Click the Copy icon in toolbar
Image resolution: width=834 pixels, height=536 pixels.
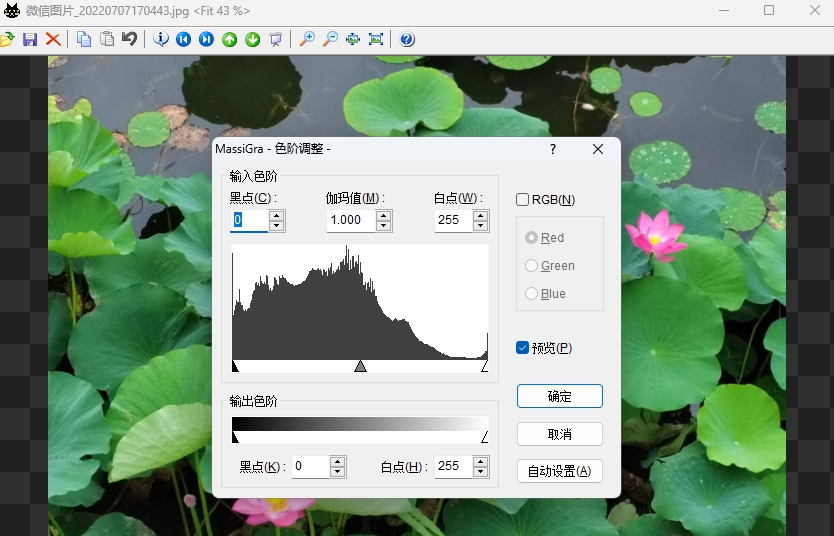84,39
